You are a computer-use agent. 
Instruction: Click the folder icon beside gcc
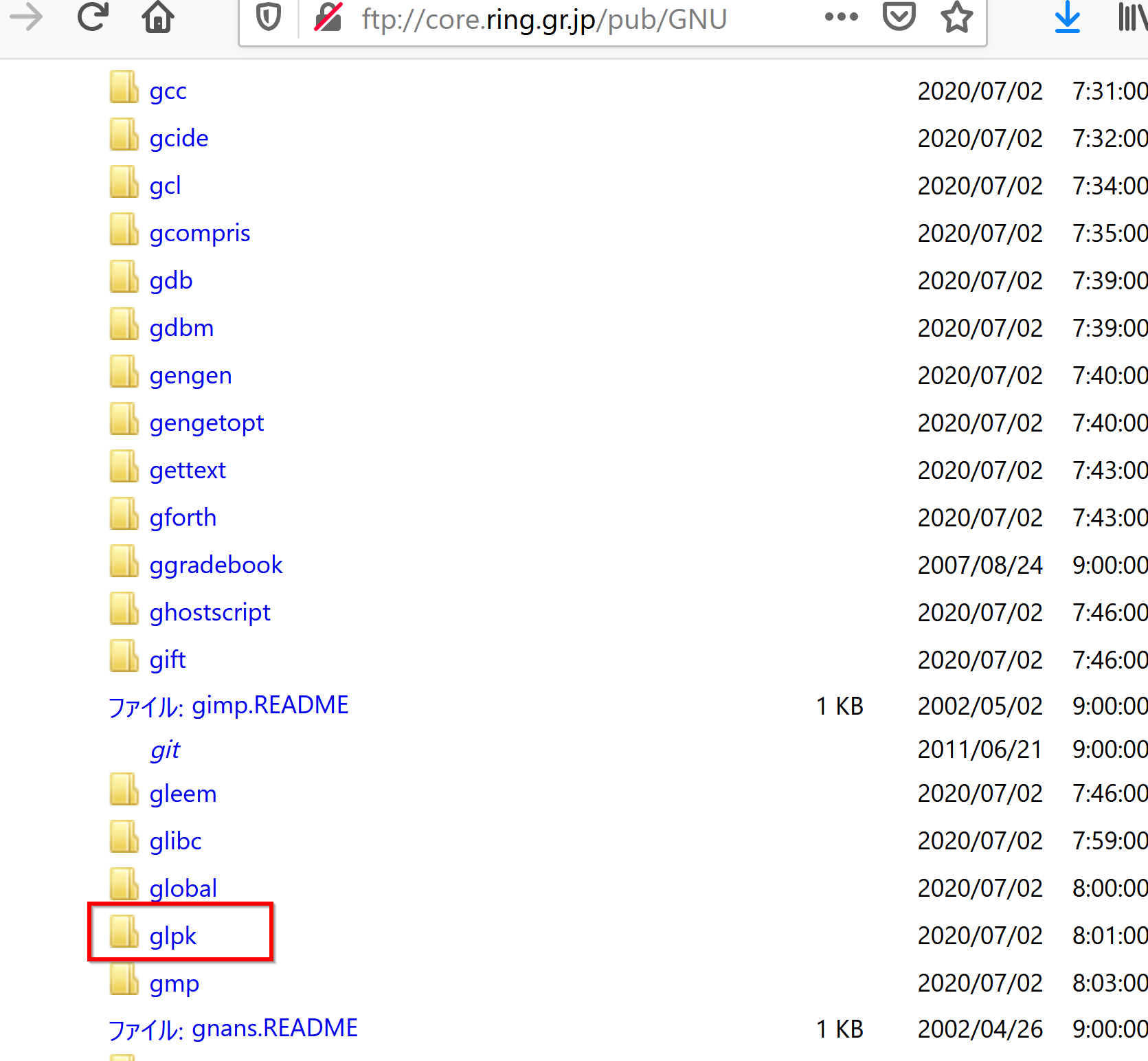tap(124, 87)
